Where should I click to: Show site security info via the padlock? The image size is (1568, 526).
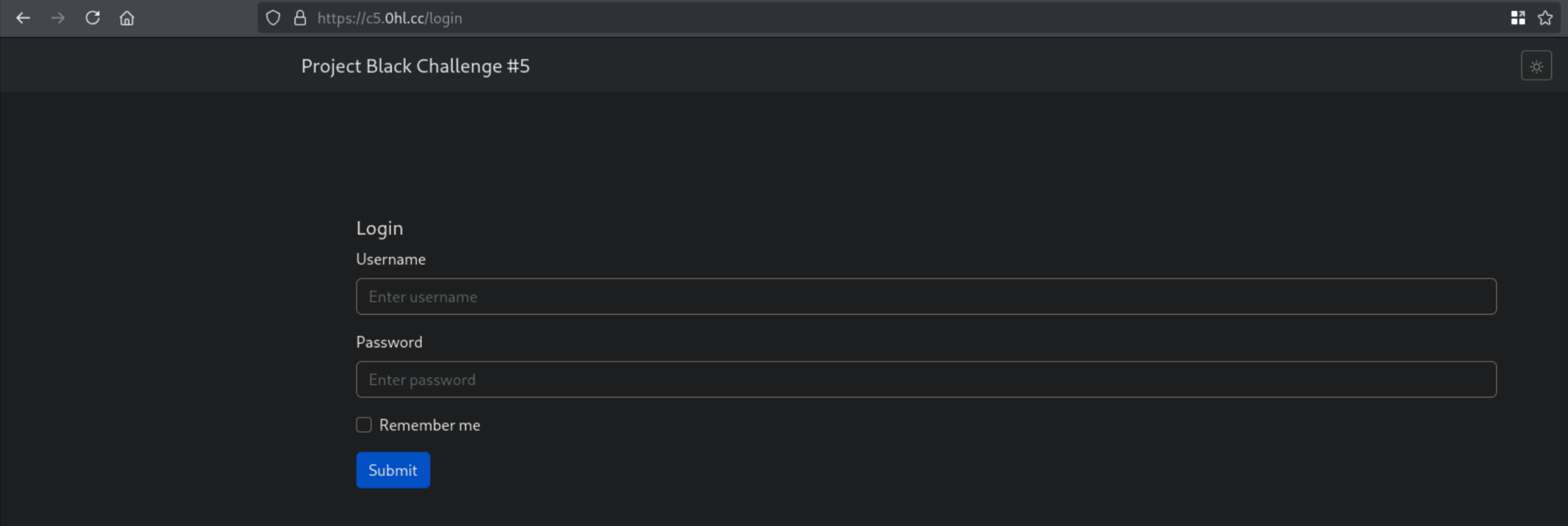click(300, 18)
